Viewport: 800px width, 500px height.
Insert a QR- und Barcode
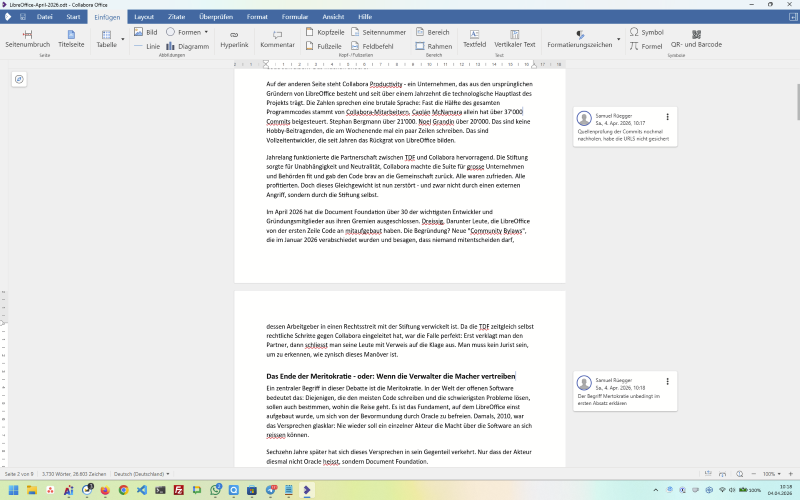696,39
